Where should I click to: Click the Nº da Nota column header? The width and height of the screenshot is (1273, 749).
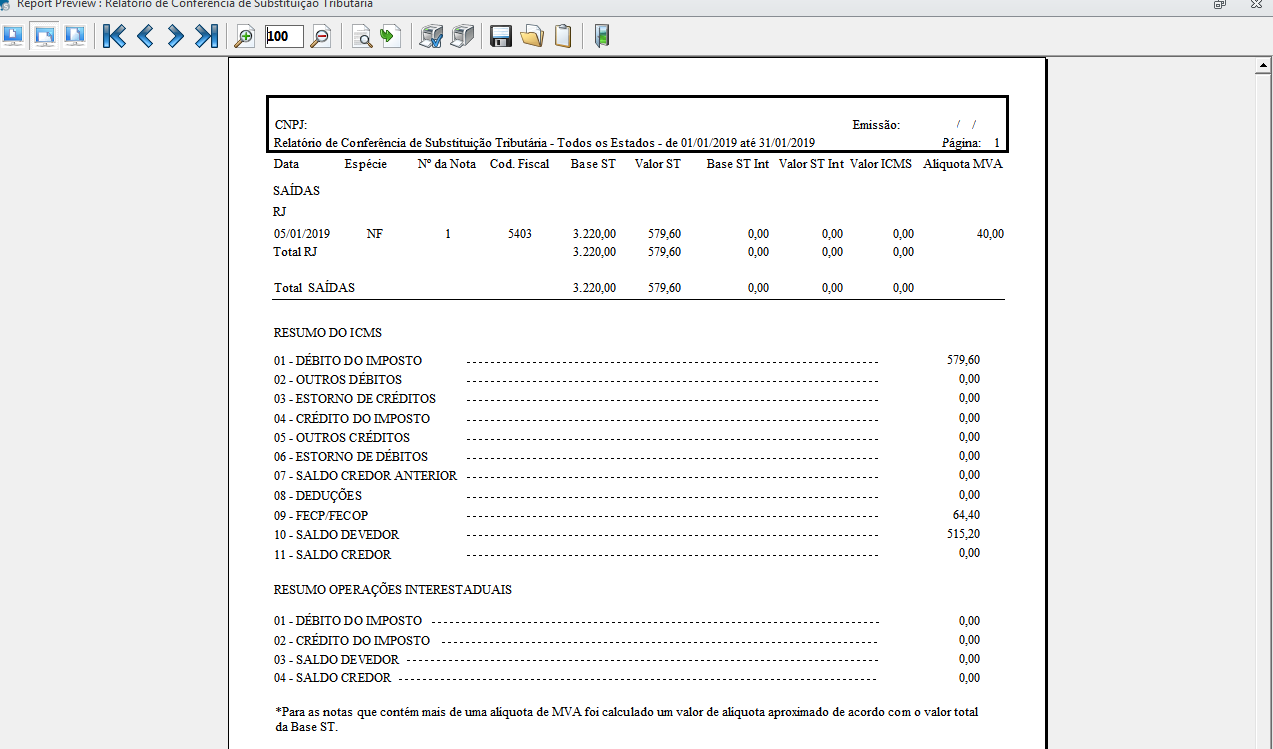click(x=446, y=164)
